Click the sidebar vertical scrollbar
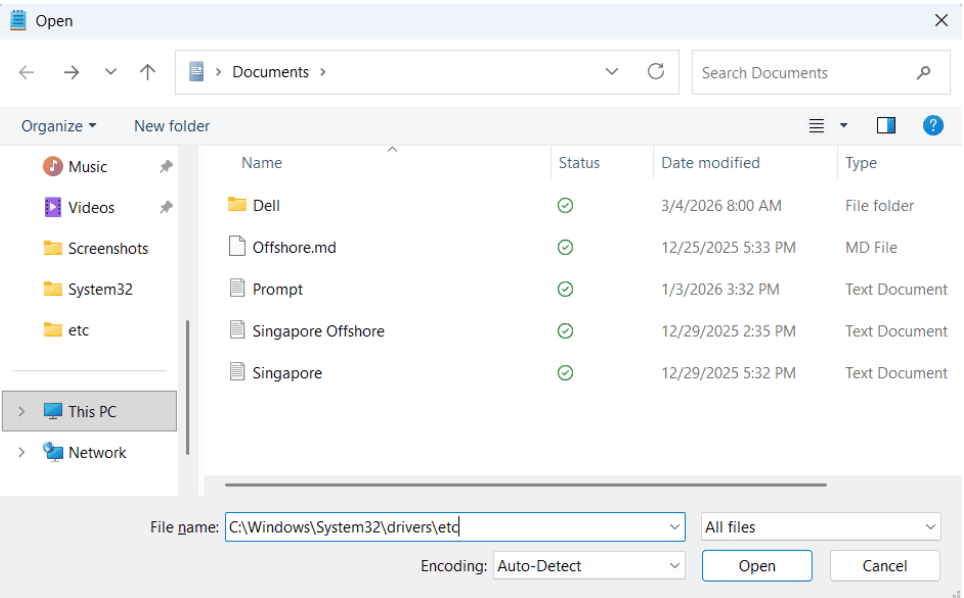The image size is (964, 598). pyautogui.click(x=187, y=387)
